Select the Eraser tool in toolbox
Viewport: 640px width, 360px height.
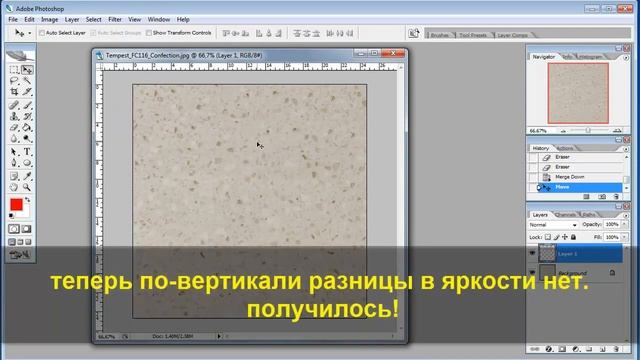point(14,127)
